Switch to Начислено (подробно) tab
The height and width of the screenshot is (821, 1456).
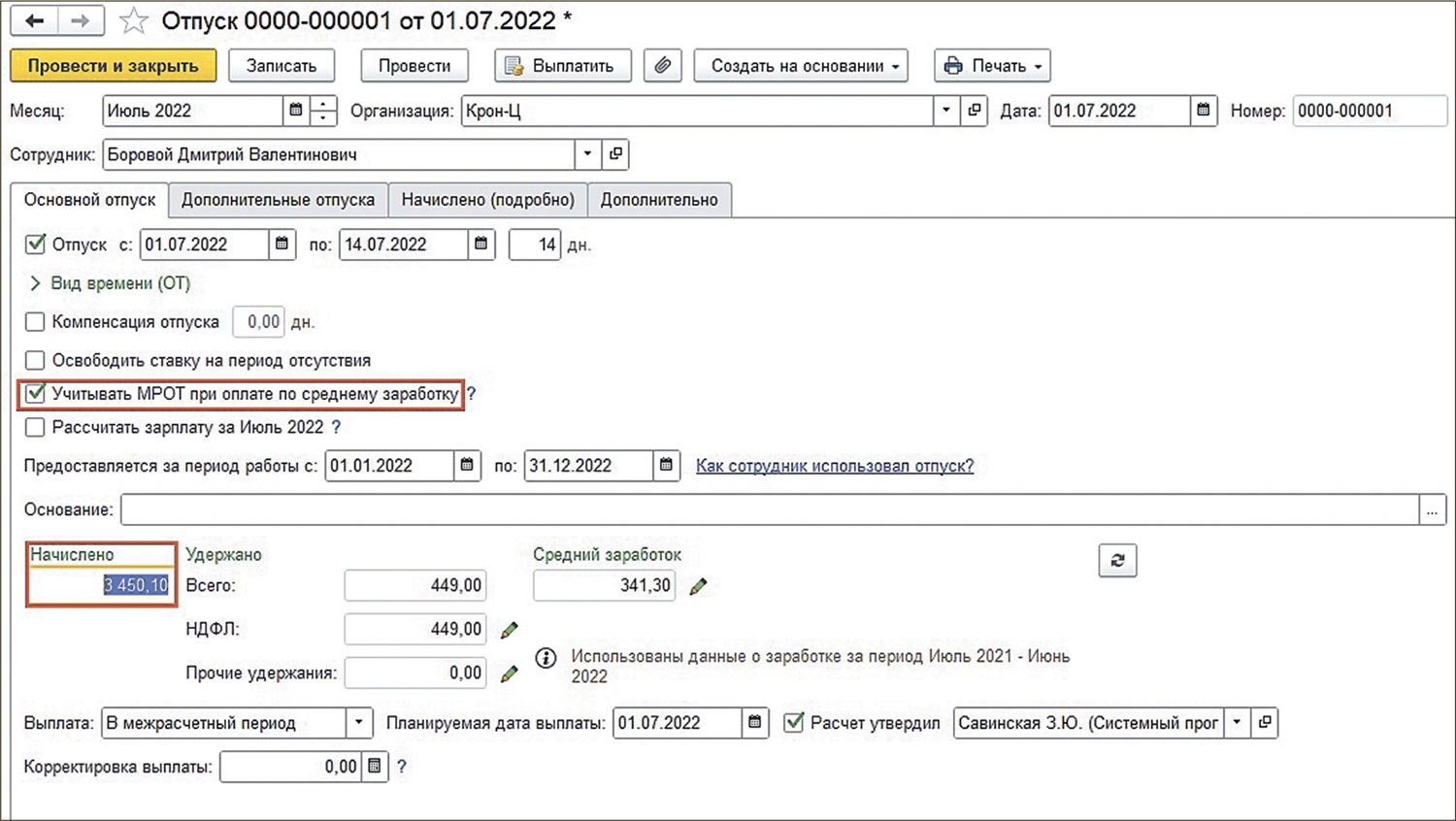click(487, 200)
